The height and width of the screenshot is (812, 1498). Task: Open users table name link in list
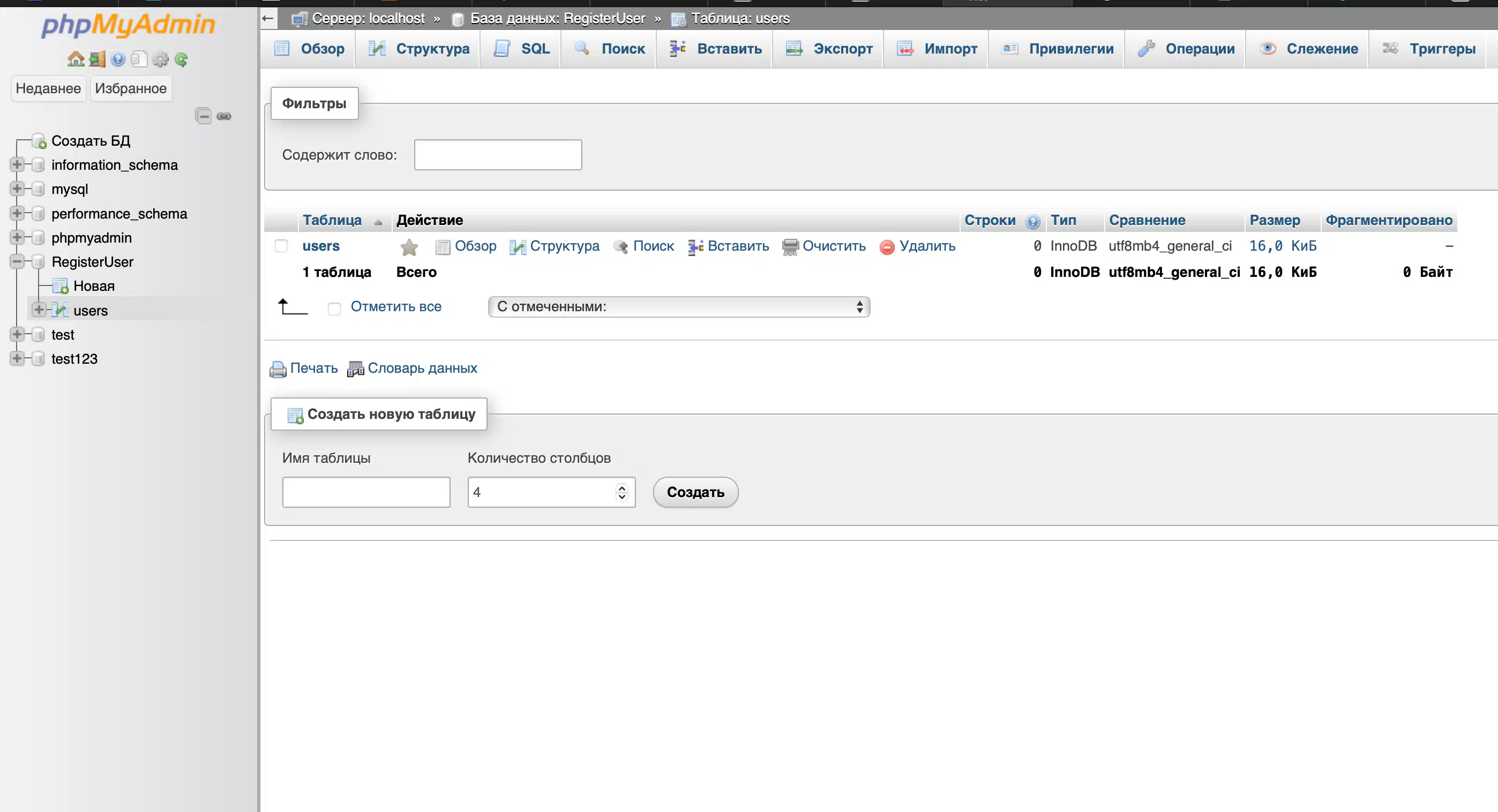pos(321,246)
